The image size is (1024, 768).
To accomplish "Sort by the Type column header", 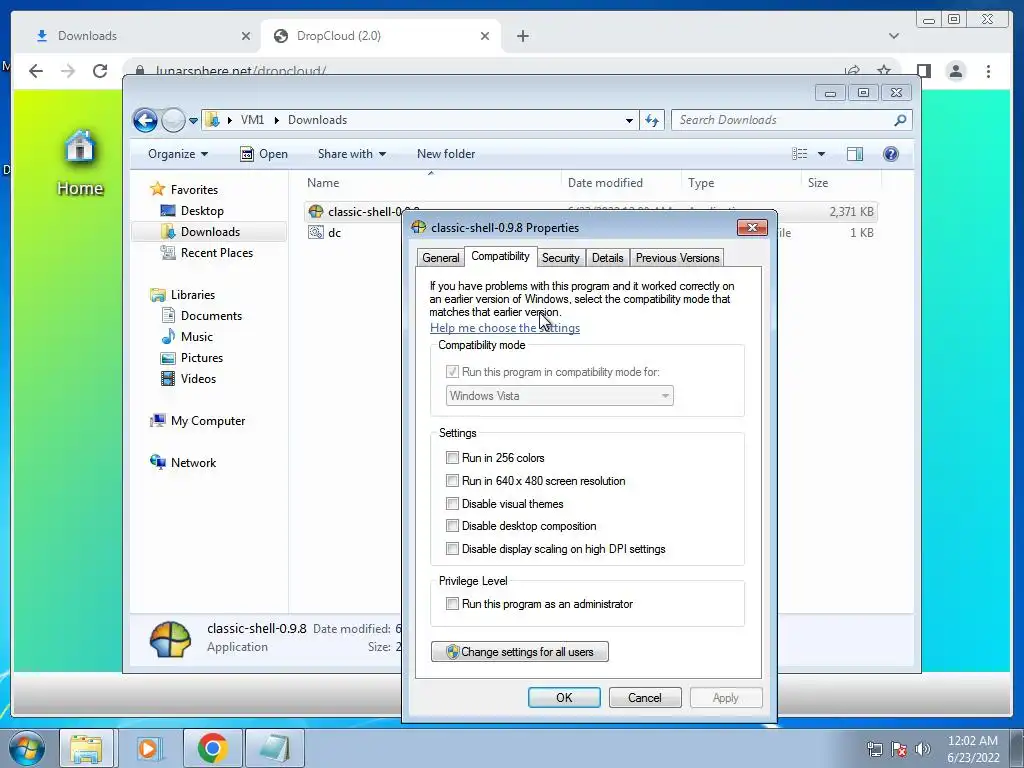I will click(x=741, y=183).
